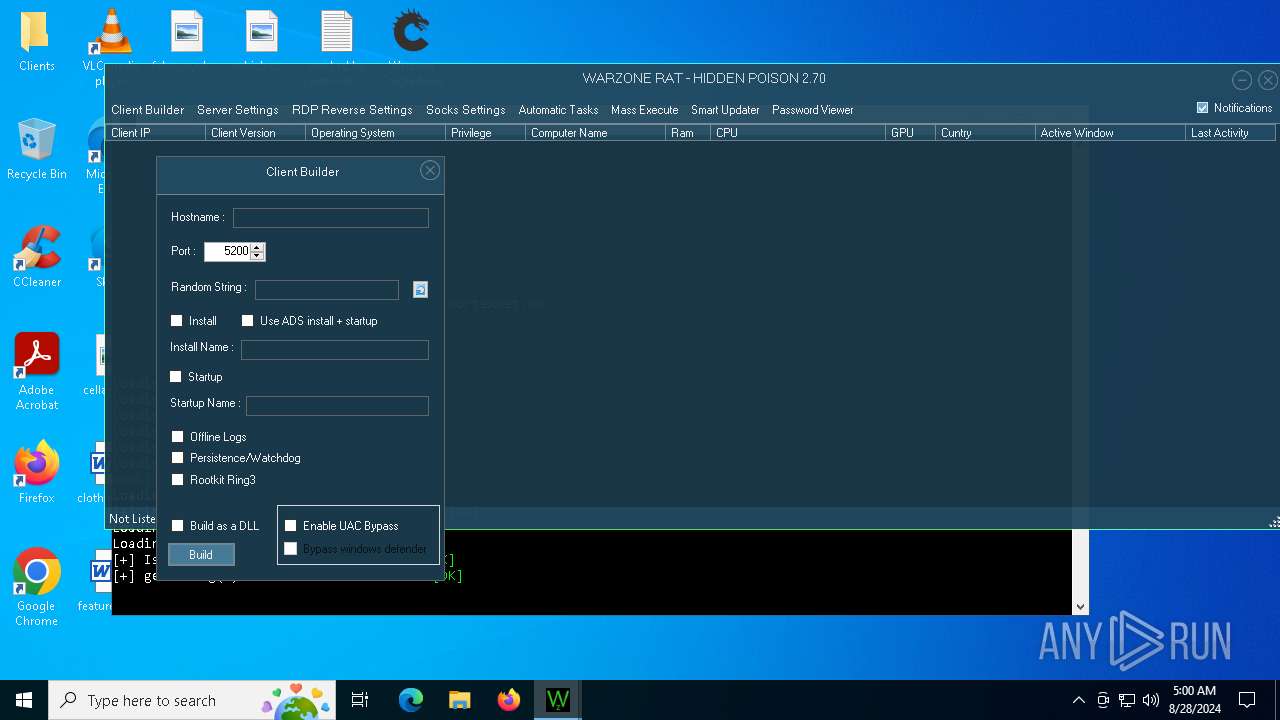The image size is (1280, 720).
Task: Toggle the Enable UAC Bypass checkbox
Action: [x=291, y=526]
